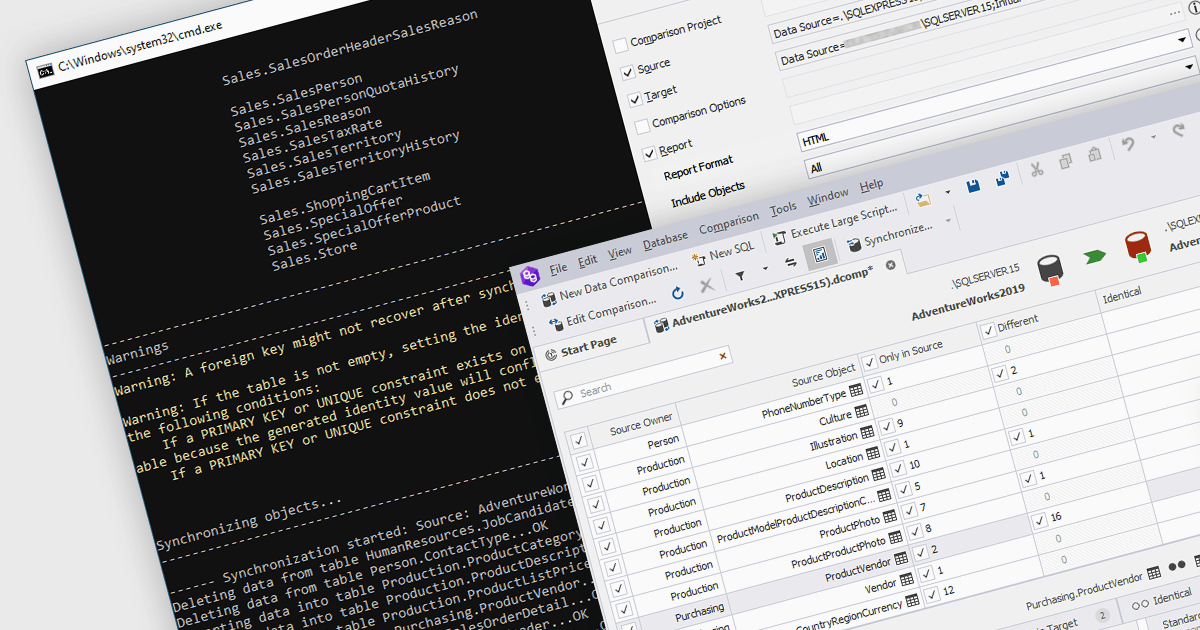
Task: Enable the Comparison Options checkbox
Action: point(641,126)
